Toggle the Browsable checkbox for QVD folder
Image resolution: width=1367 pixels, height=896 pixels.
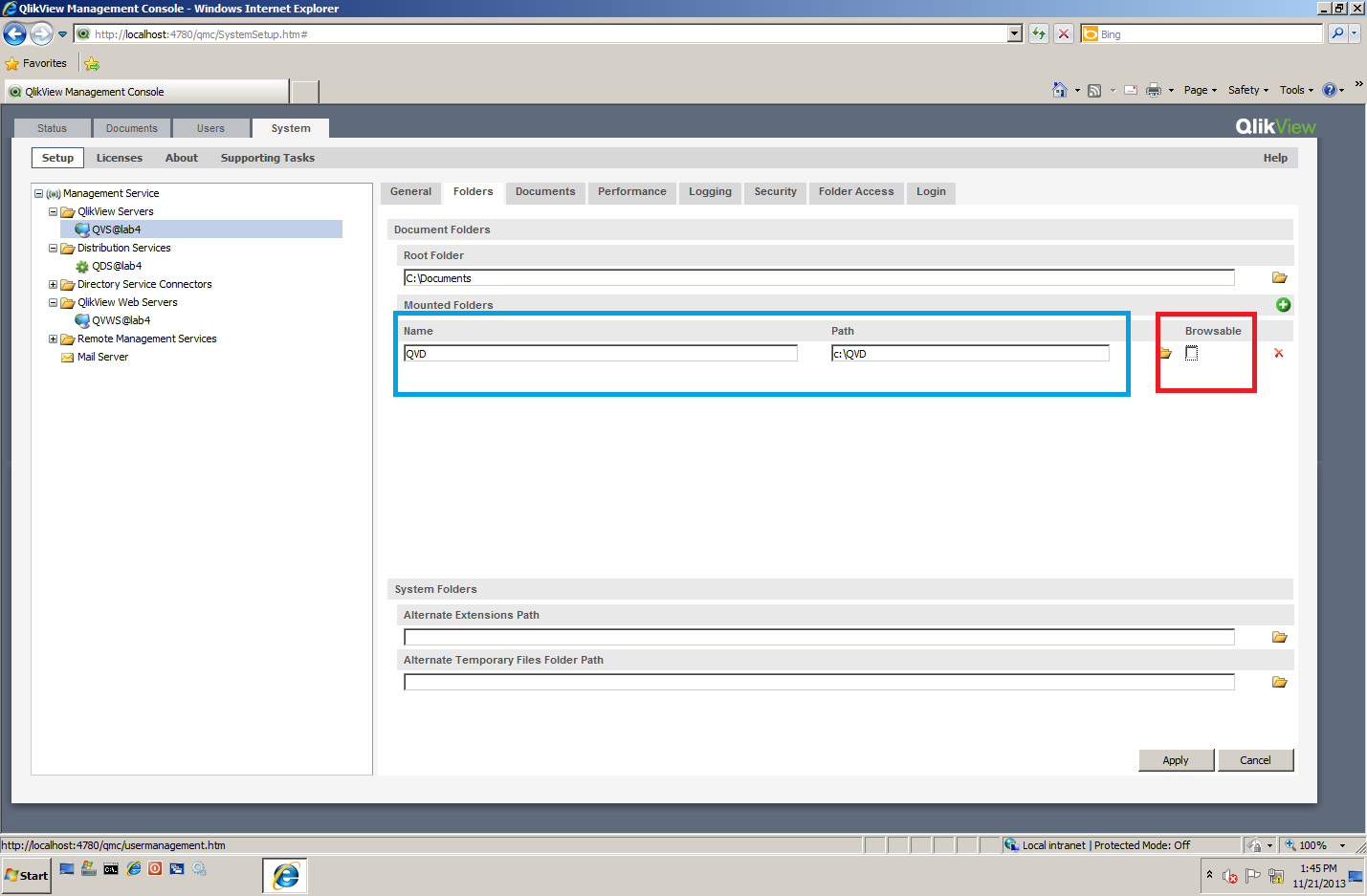[1191, 354]
